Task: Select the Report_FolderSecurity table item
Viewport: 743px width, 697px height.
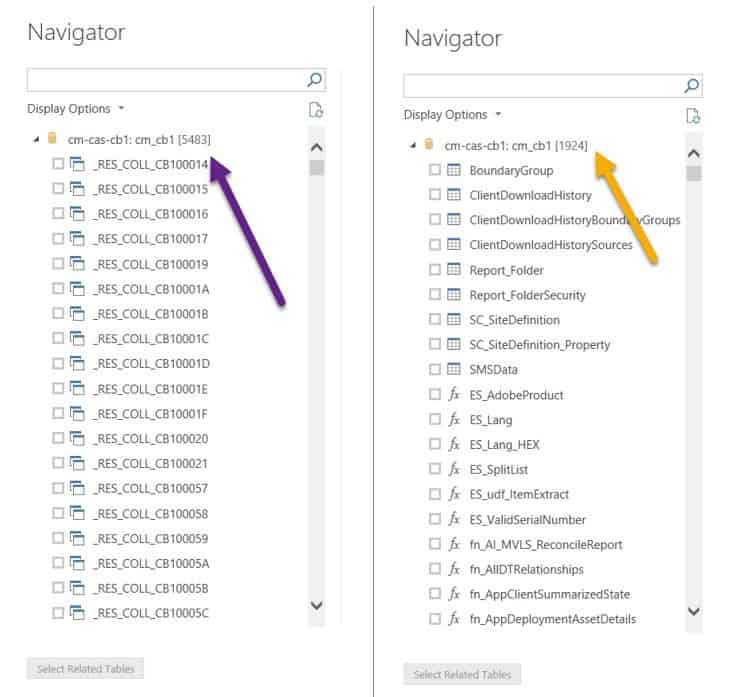Action: (x=527, y=295)
